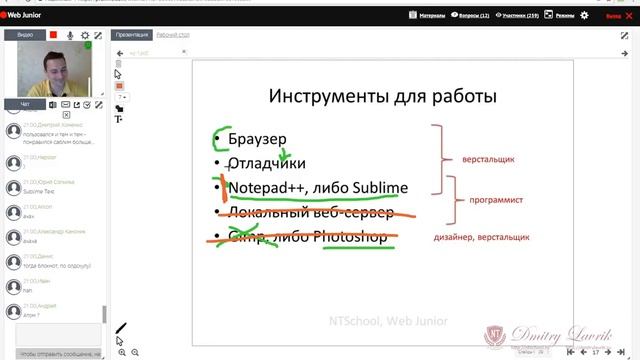
Task: Jump to the last slide
Action: (621, 352)
